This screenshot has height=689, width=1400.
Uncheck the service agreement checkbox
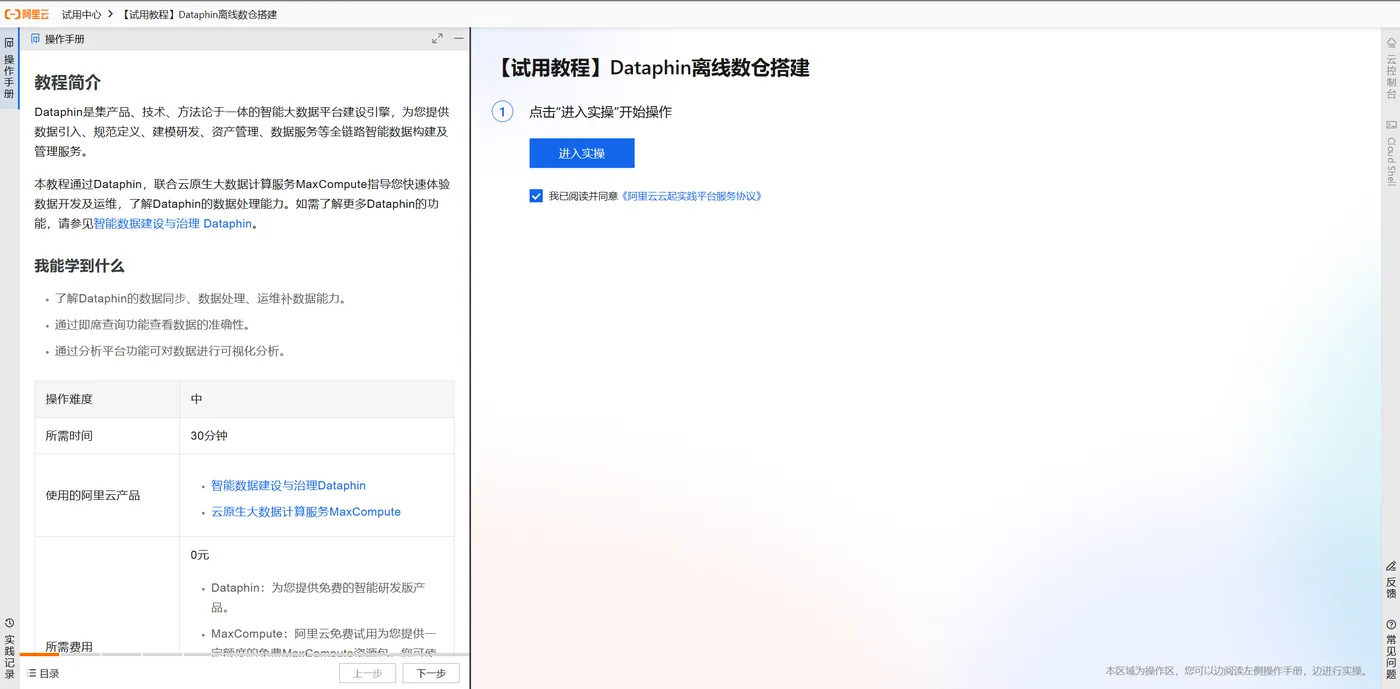click(x=536, y=196)
